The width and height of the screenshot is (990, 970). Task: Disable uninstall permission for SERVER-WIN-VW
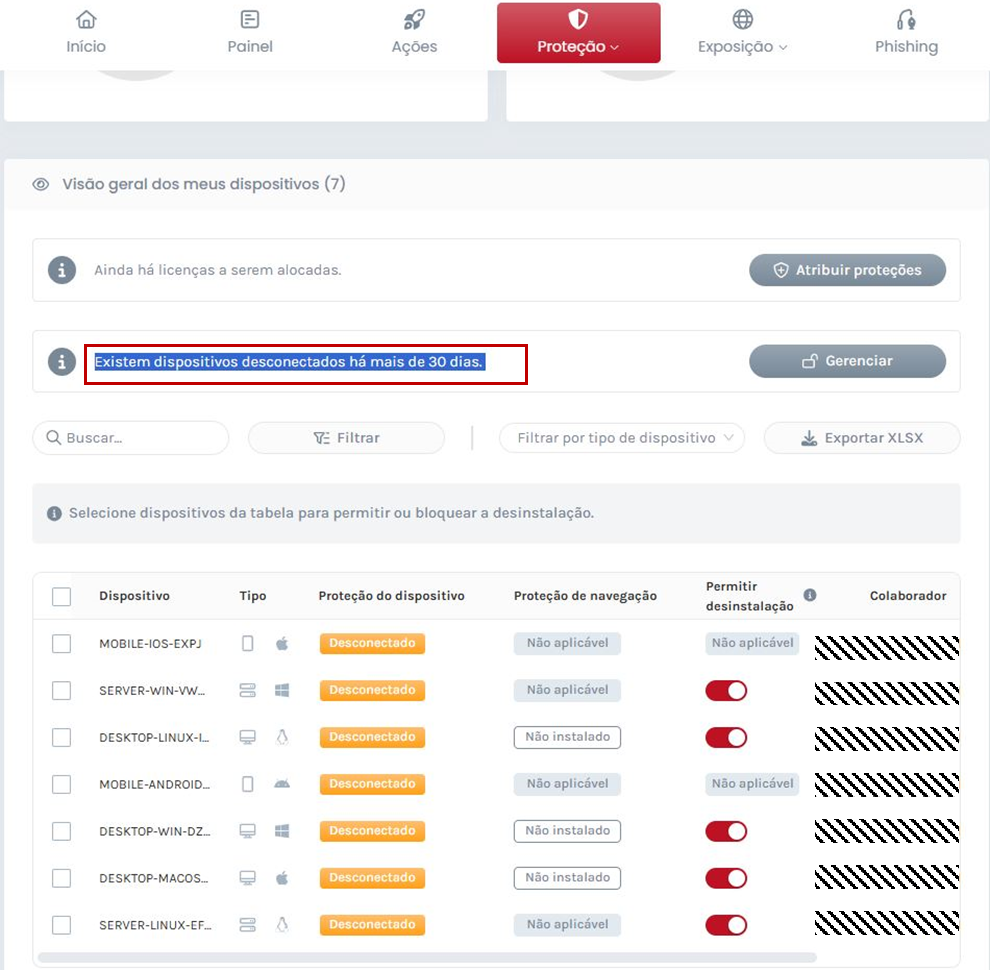(x=725, y=690)
